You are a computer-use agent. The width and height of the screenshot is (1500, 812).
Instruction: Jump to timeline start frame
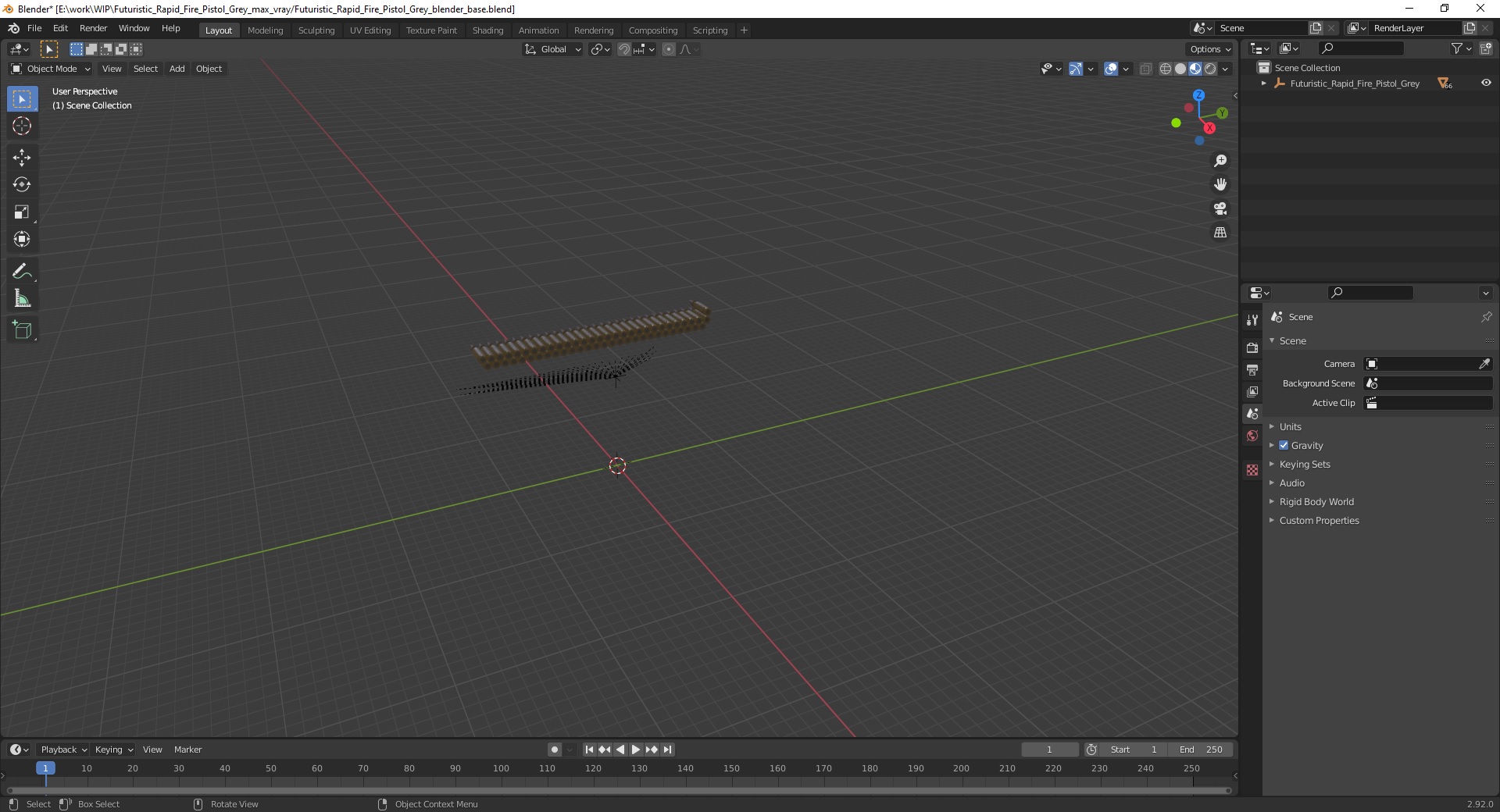[x=589, y=750]
